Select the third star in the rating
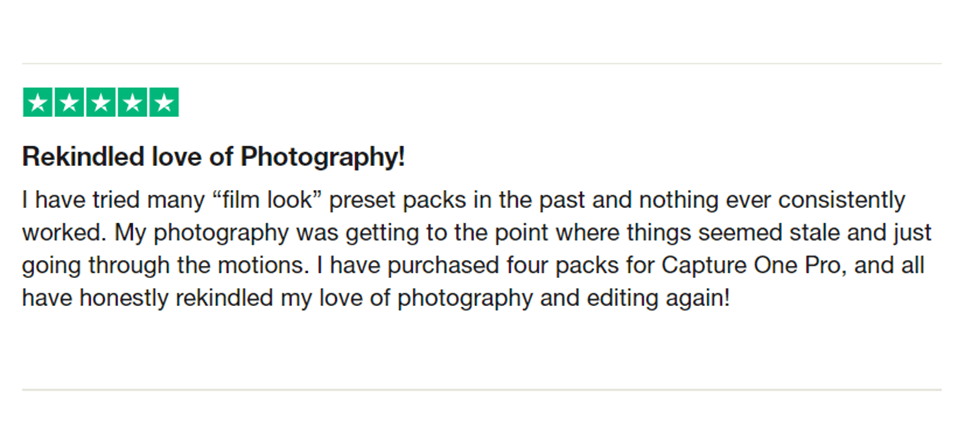960x440 pixels. point(101,102)
